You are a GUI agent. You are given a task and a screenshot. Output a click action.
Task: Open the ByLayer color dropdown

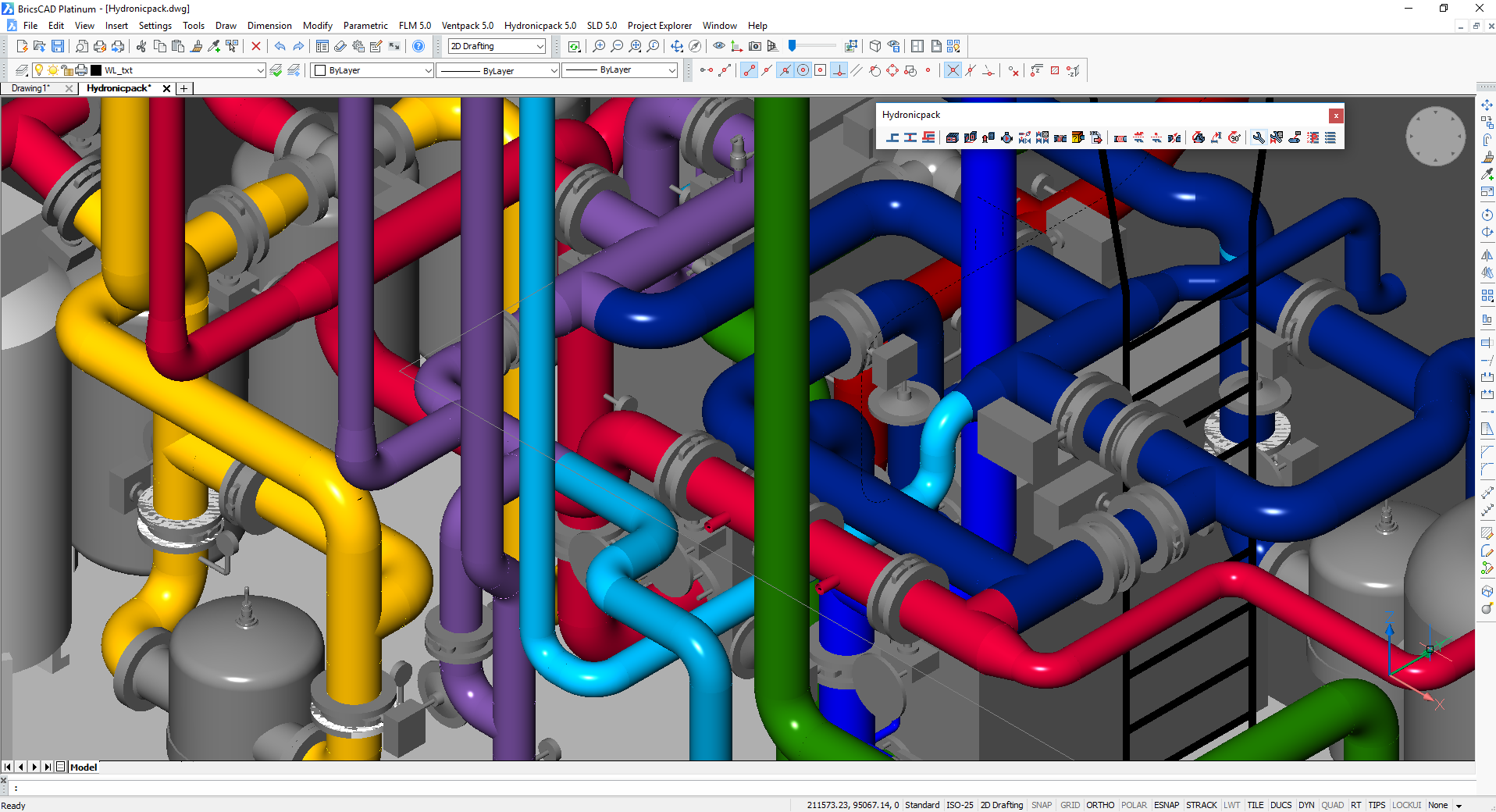coord(428,70)
